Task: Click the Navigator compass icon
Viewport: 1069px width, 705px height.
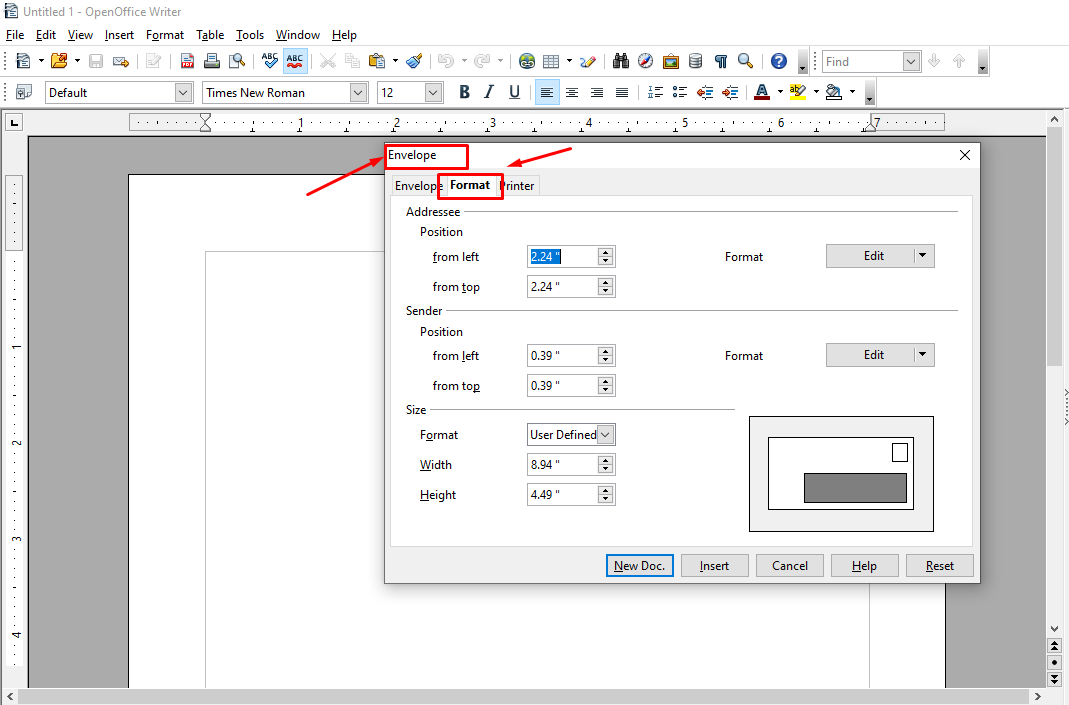Action: [646, 61]
